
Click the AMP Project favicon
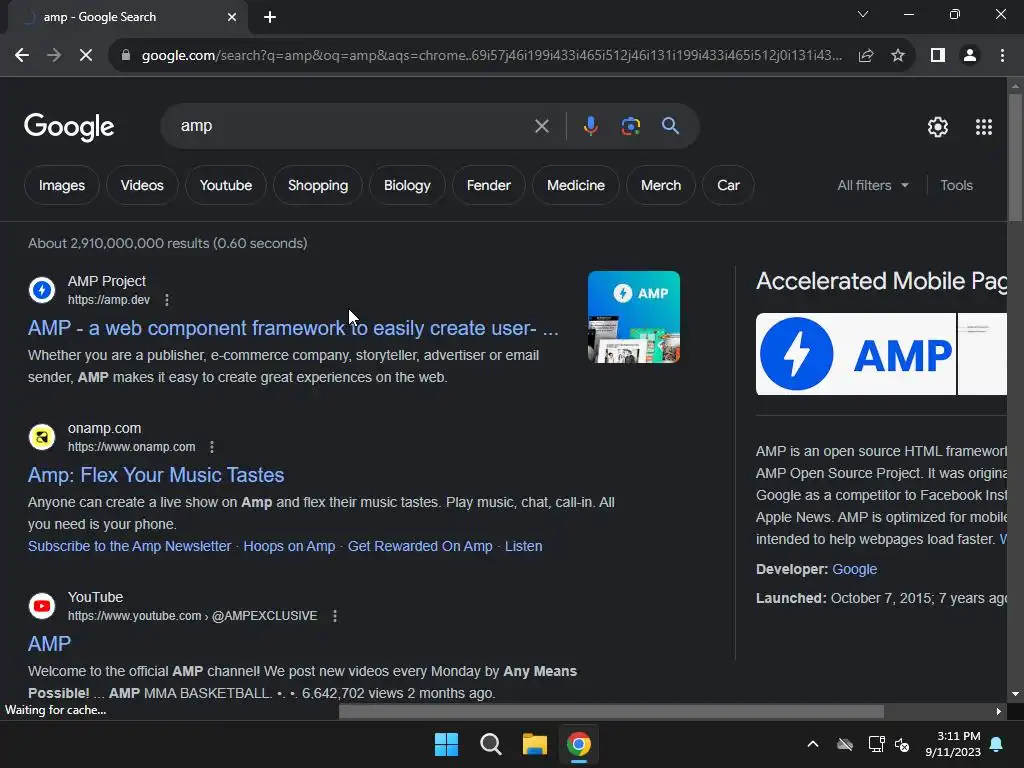(x=42, y=290)
